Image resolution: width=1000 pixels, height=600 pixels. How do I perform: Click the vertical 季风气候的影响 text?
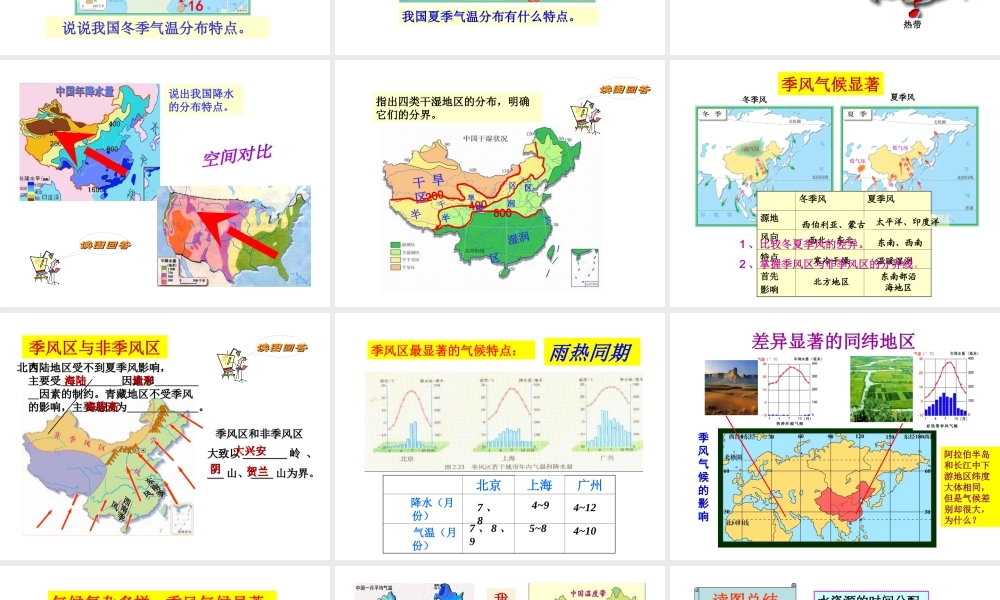tap(703, 477)
